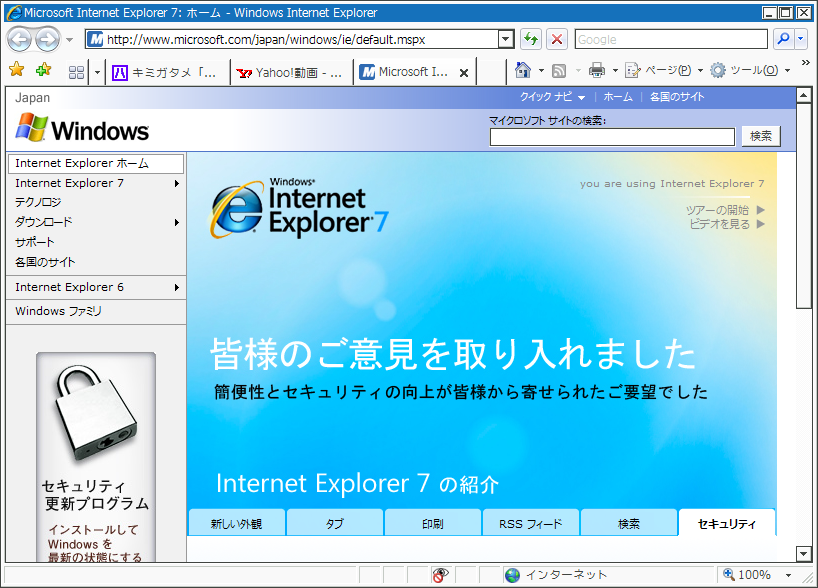This screenshot has height=588, width=818.
Task: Select the 新しい外観 tab
Action: 236,523
